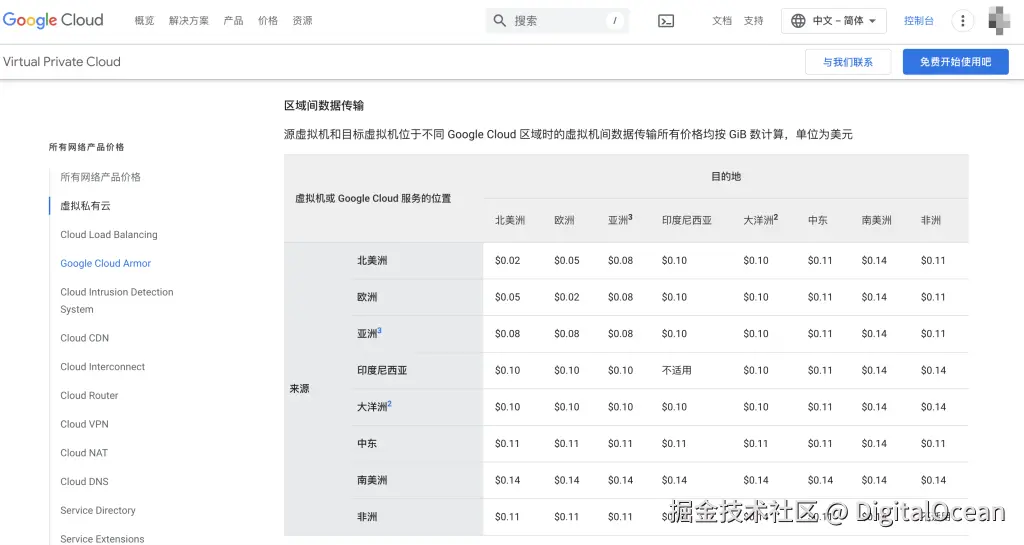Open Service Extensions pricing
Screen dimensions: 1024x545
pos(103,538)
